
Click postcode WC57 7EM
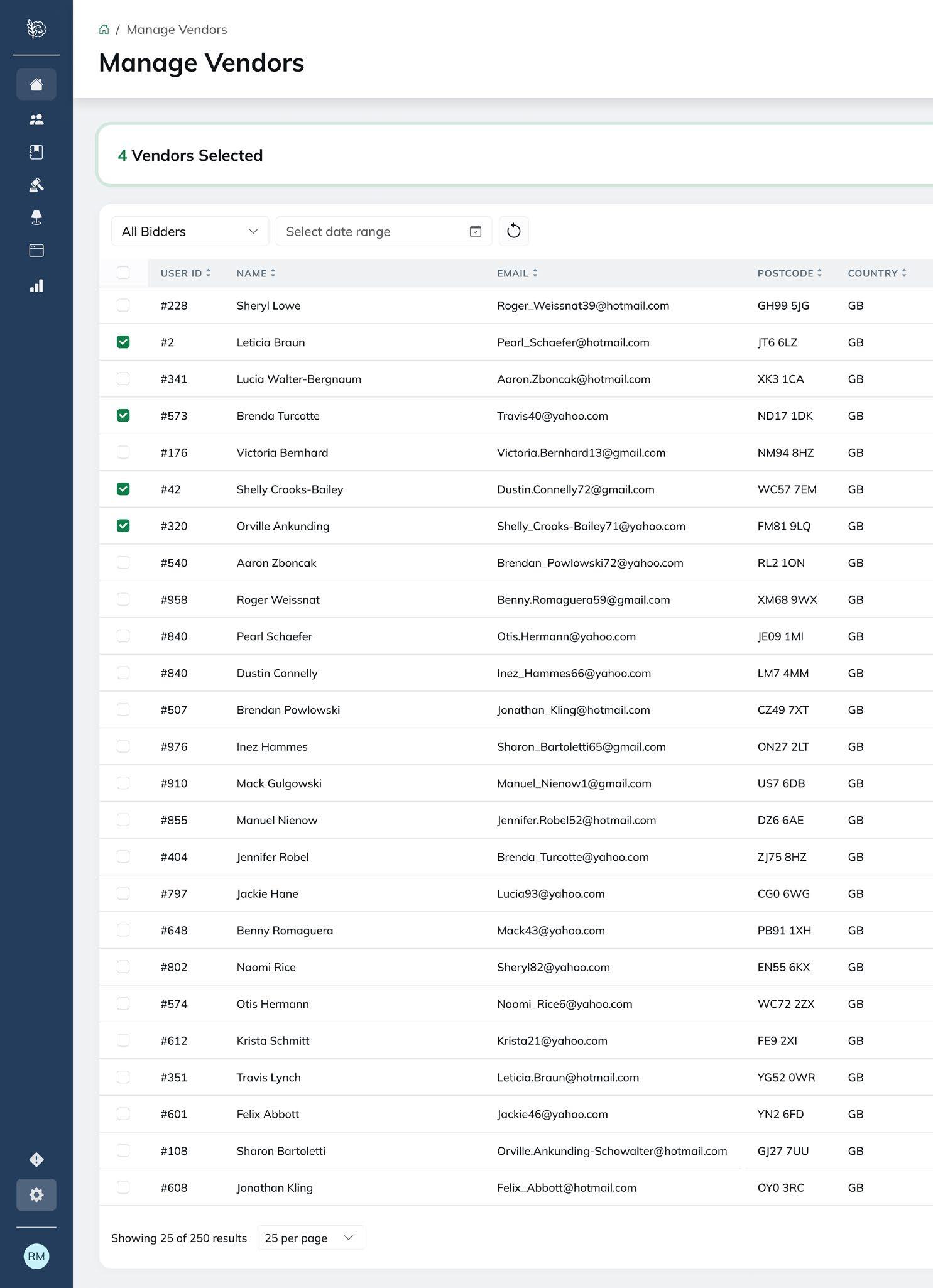coord(787,489)
